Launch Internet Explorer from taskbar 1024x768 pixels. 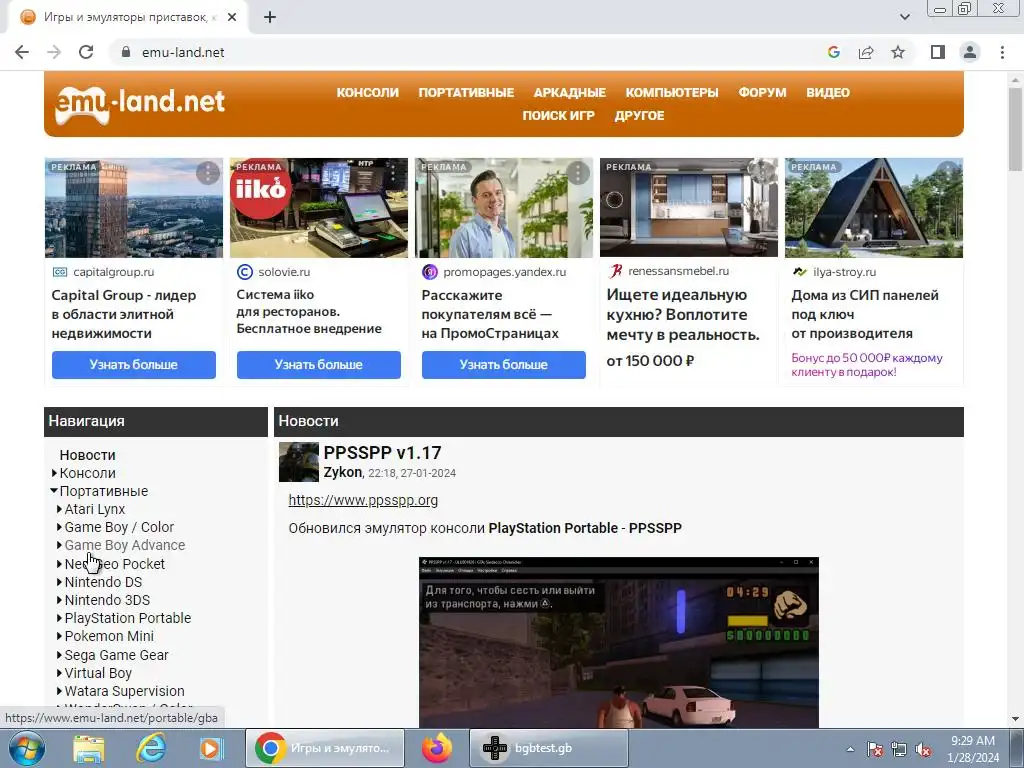click(x=151, y=748)
